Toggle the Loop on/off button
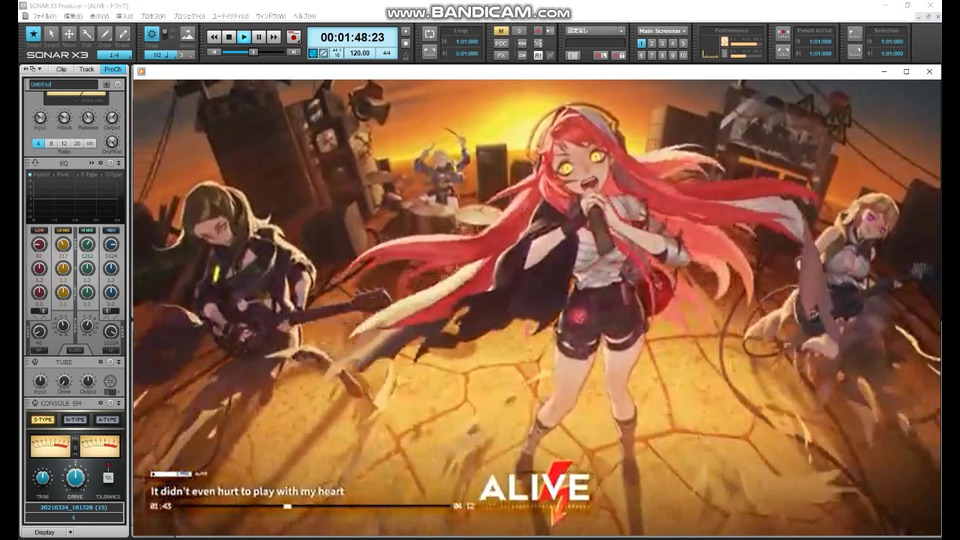960x540 pixels. [430, 36]
